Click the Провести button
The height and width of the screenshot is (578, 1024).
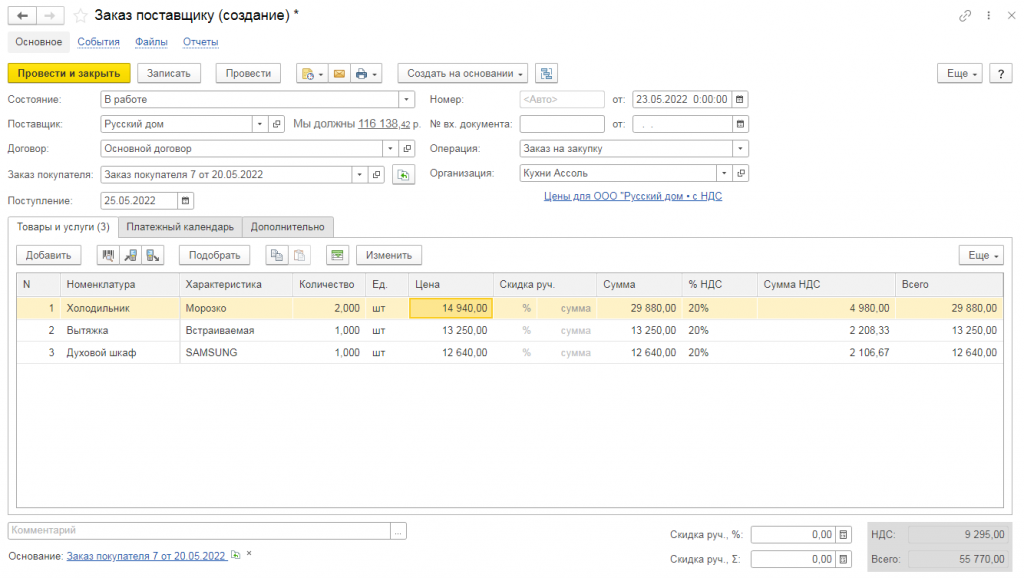tap(248, 73)
